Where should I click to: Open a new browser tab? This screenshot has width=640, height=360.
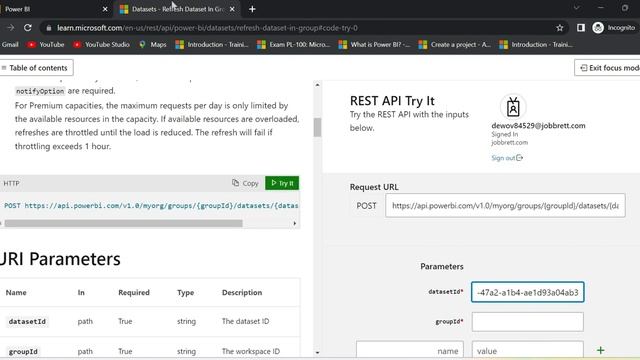252,9
